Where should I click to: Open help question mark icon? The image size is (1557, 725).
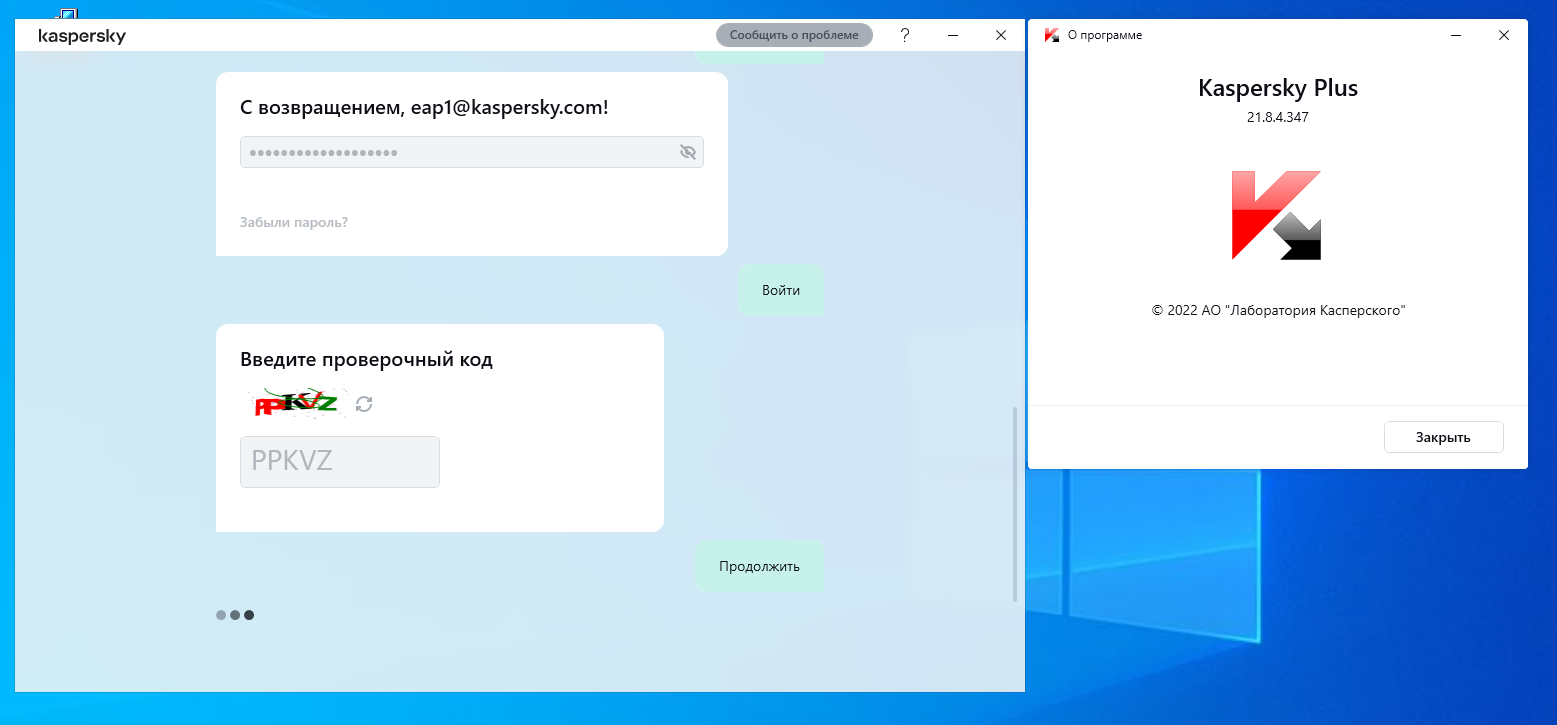(905, 35)
